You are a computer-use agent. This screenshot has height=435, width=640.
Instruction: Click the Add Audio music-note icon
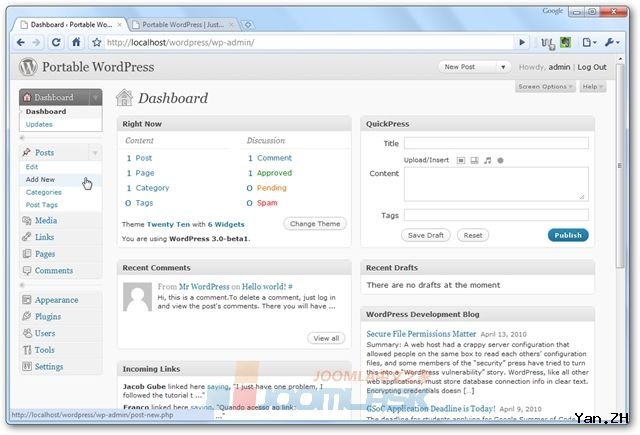(x=487, y=160)
